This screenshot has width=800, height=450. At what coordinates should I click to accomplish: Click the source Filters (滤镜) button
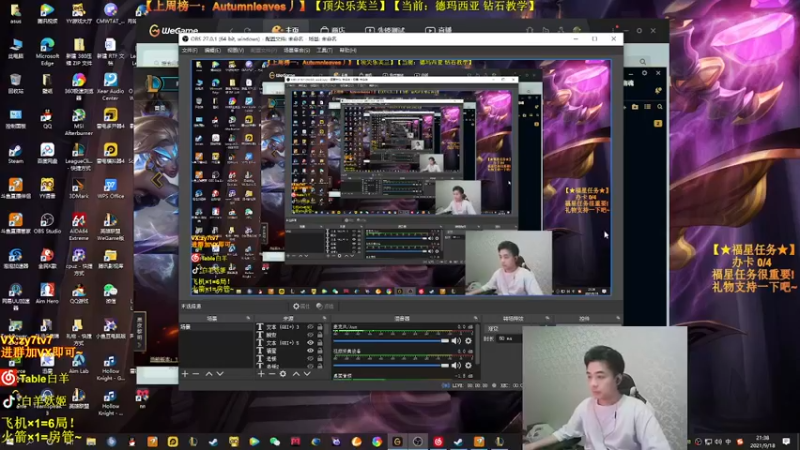[x=325, y=306]
